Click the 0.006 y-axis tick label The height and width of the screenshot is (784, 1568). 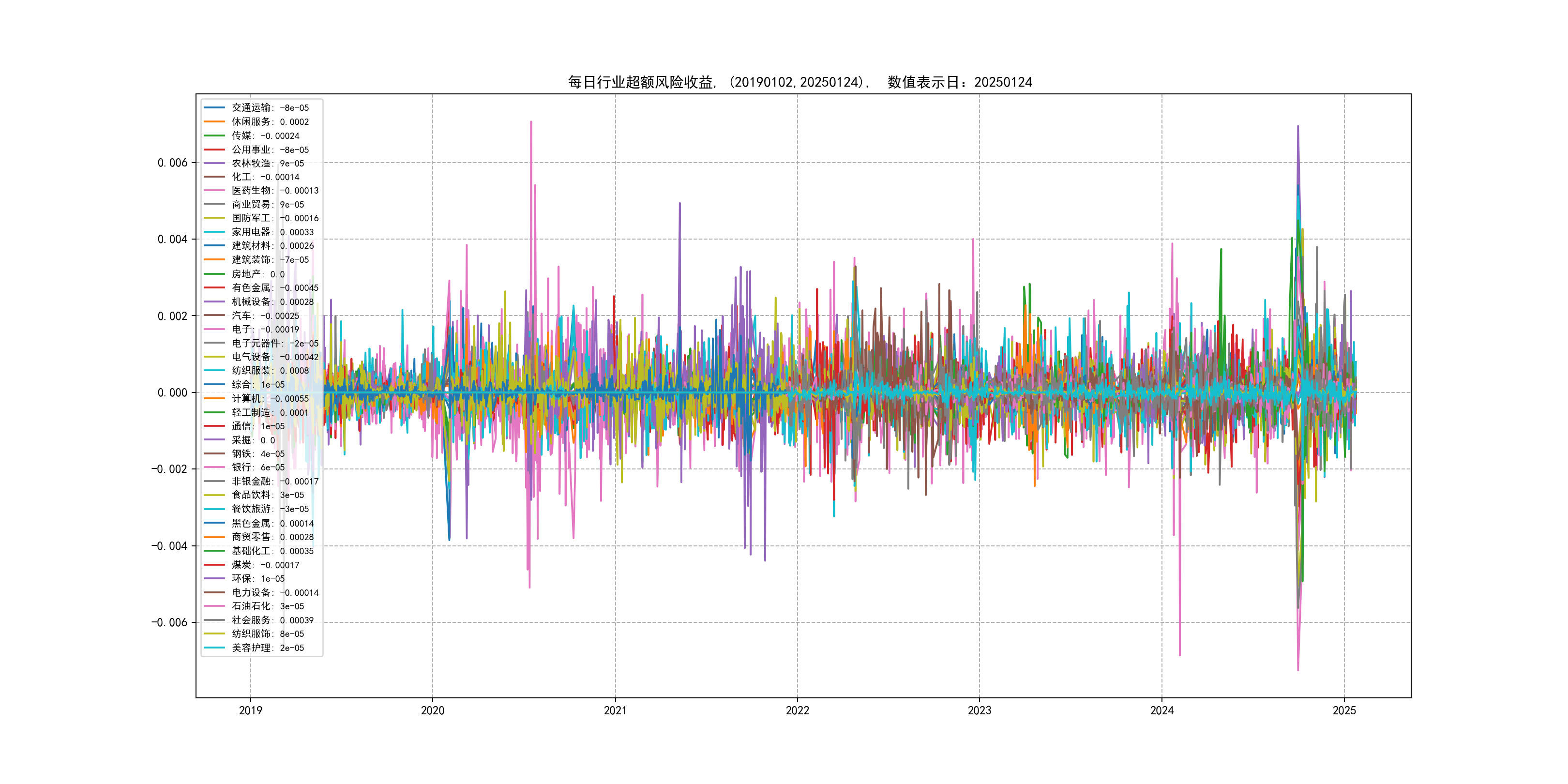[172, 163]
